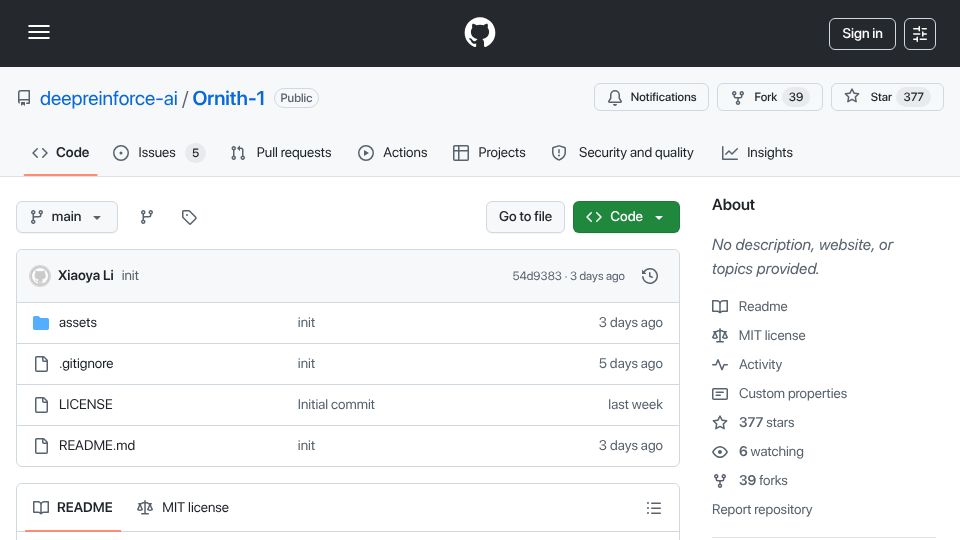Open 'Initial commit' message for LICENSE
Image resolution: width=960 pixels, height=540 pixels.
(x=336, y=405)
